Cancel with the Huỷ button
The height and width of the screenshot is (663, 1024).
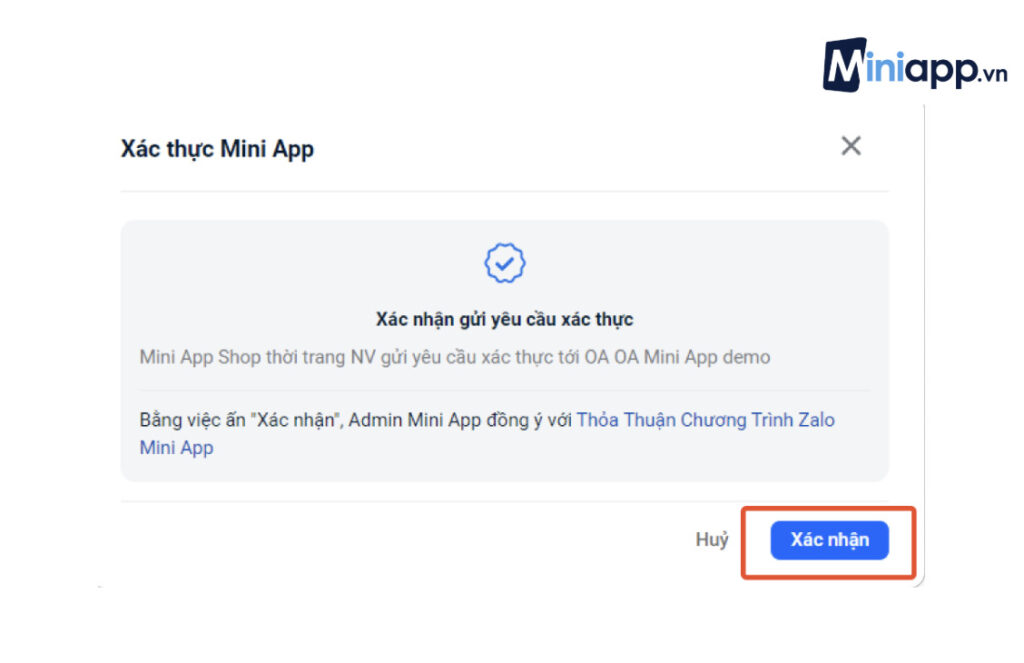(712, 540)
